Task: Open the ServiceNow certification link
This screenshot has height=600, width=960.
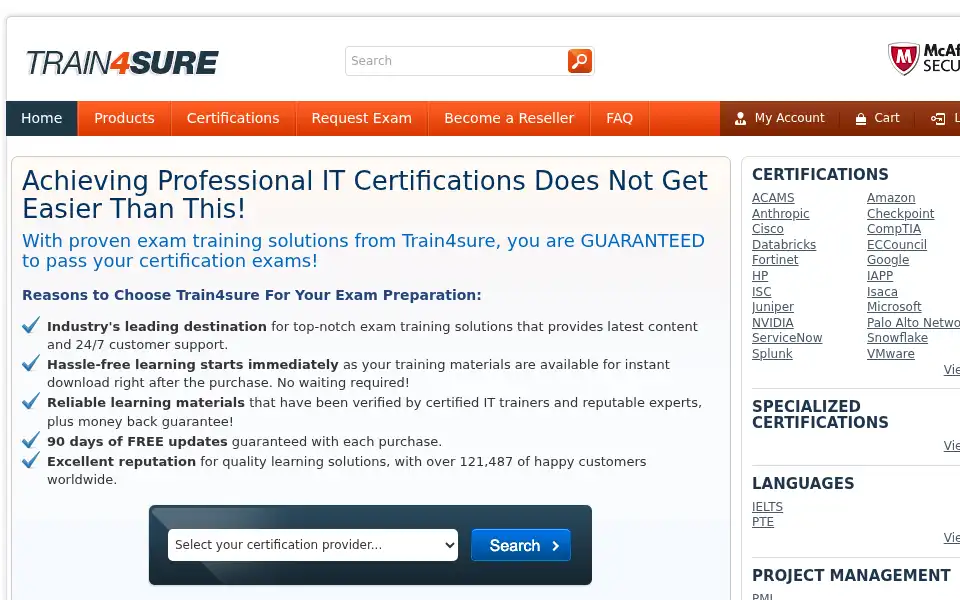Action: coord(787,338)
